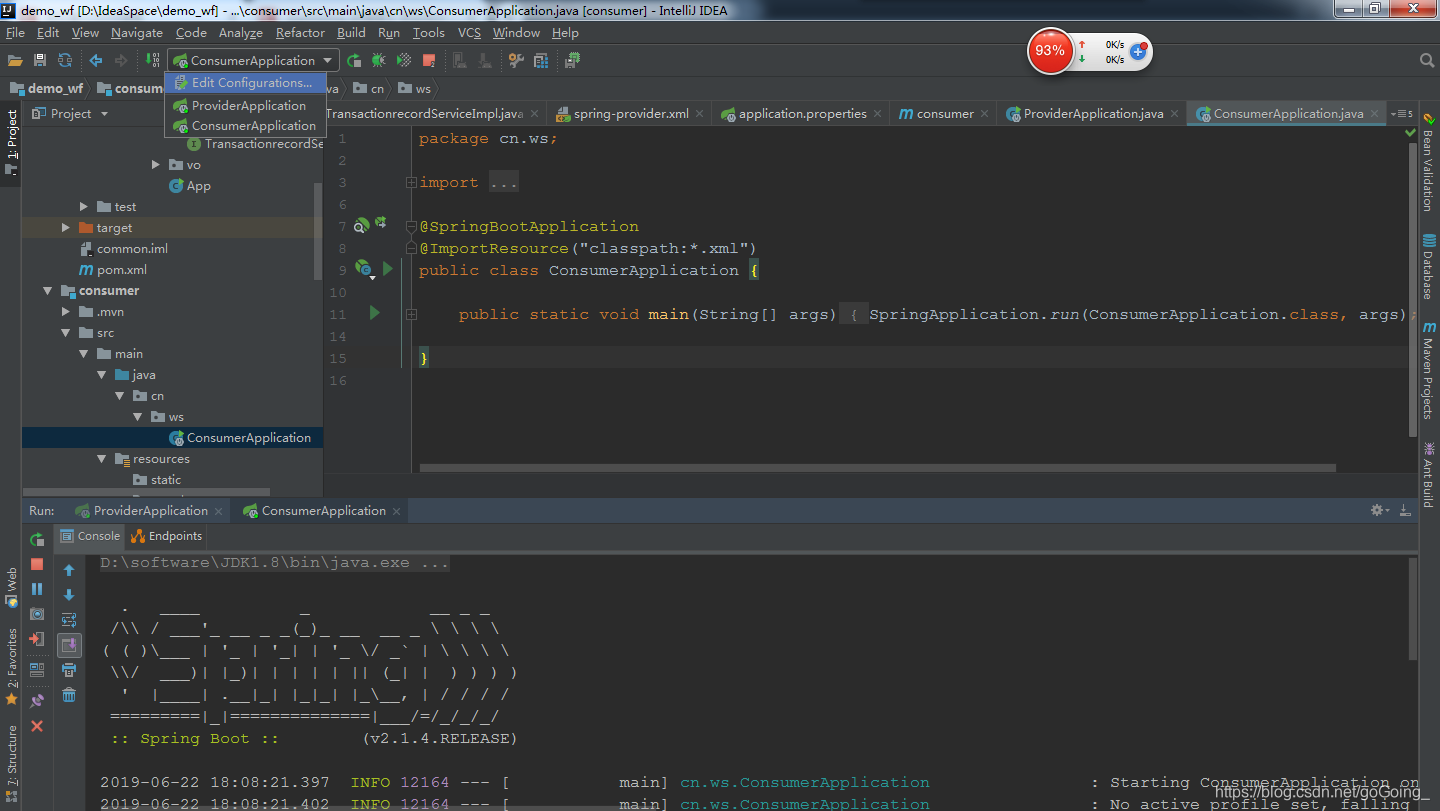Toggle the Bean Validation tool window
The width and height of the screenshot is (1440, 811).
1429,163
